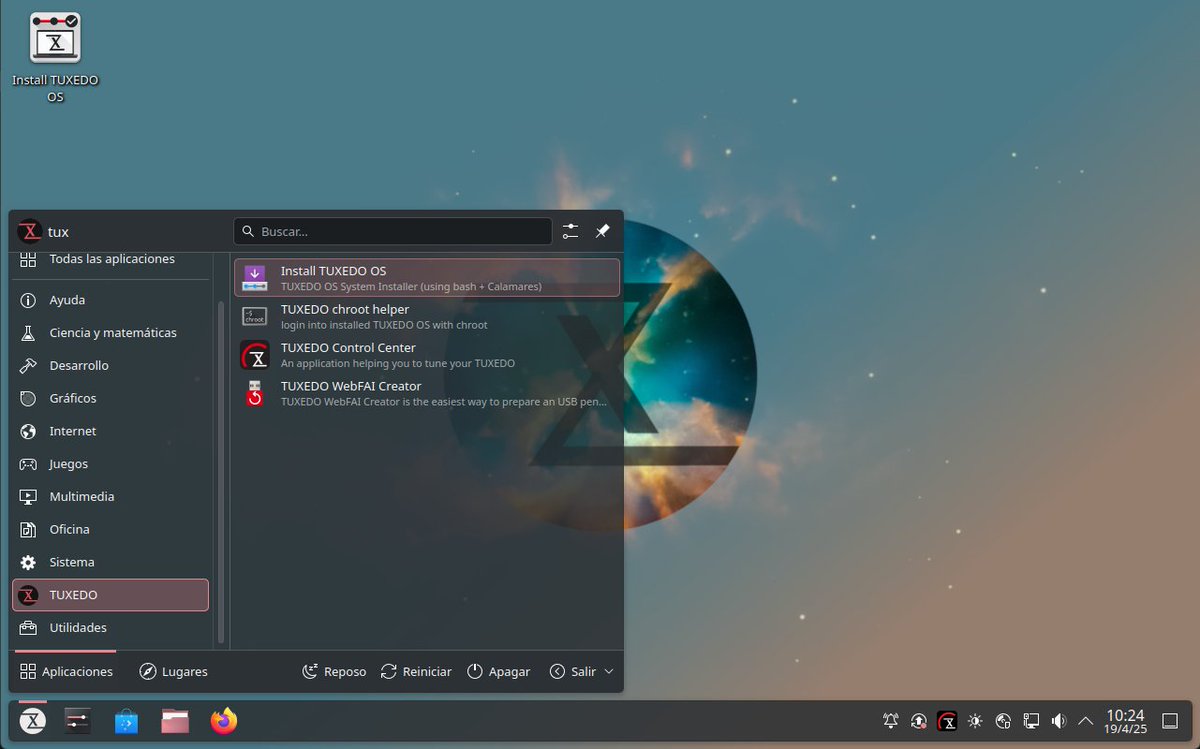Screen dimensions: 1200x749
Task: Click Reiniciar to restart
Action: tap(416, 671)
